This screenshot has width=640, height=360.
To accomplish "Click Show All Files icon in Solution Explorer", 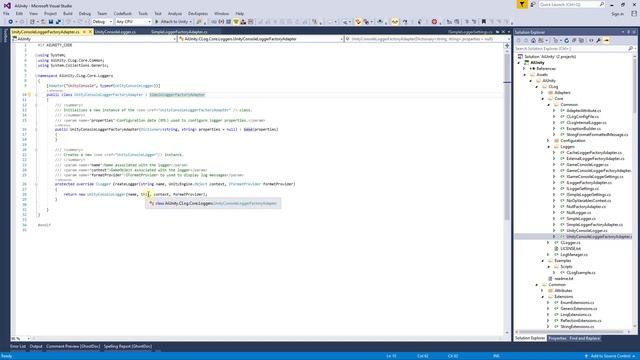I will [x=582, y=40].
